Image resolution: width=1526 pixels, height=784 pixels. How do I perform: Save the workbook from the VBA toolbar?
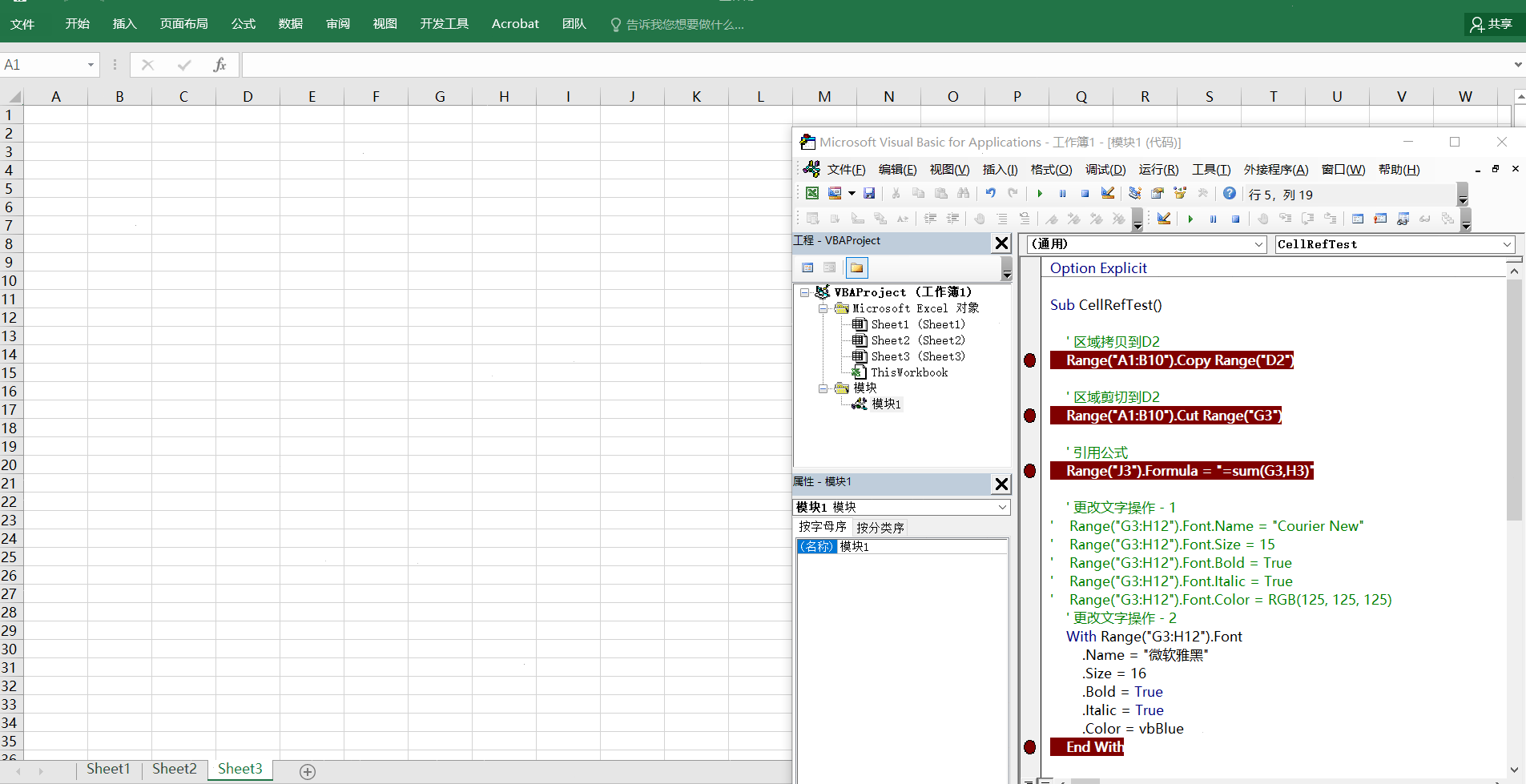(869, 193)
